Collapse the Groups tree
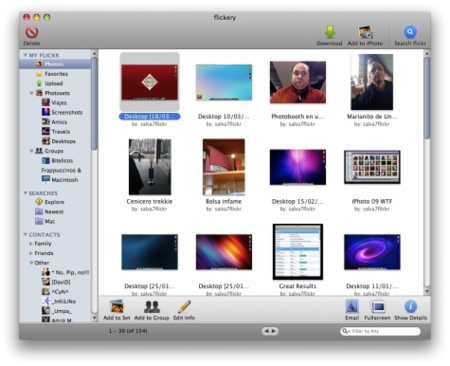 coord(31,151)
